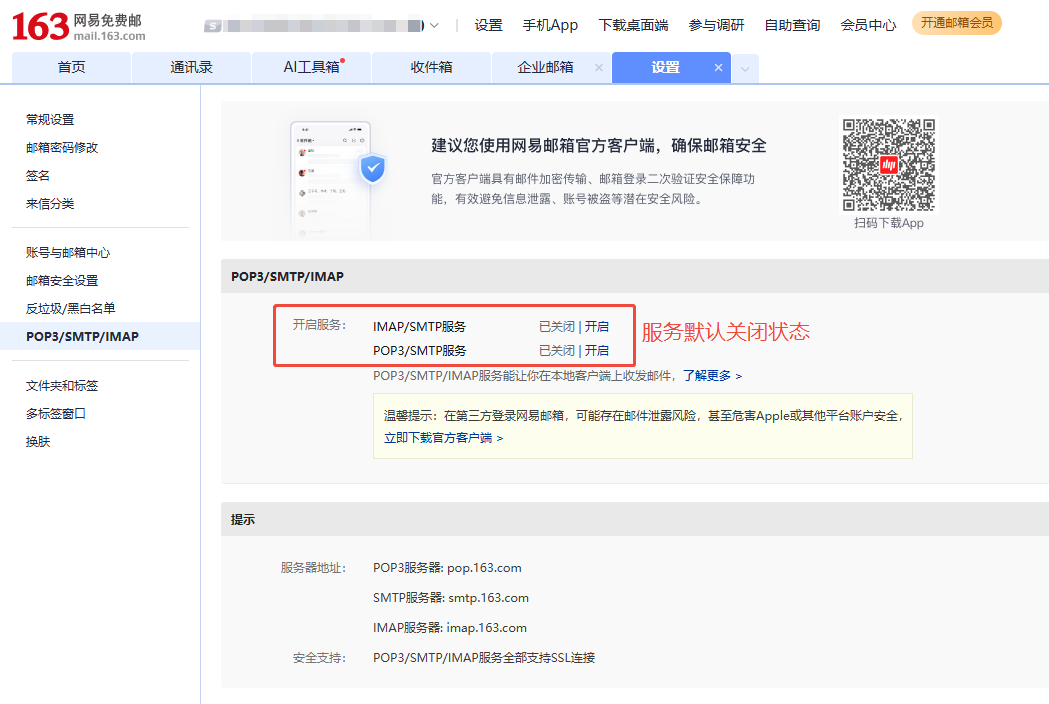Go to the 首页 tab
1049x704 pixels.
coord(71,67)
